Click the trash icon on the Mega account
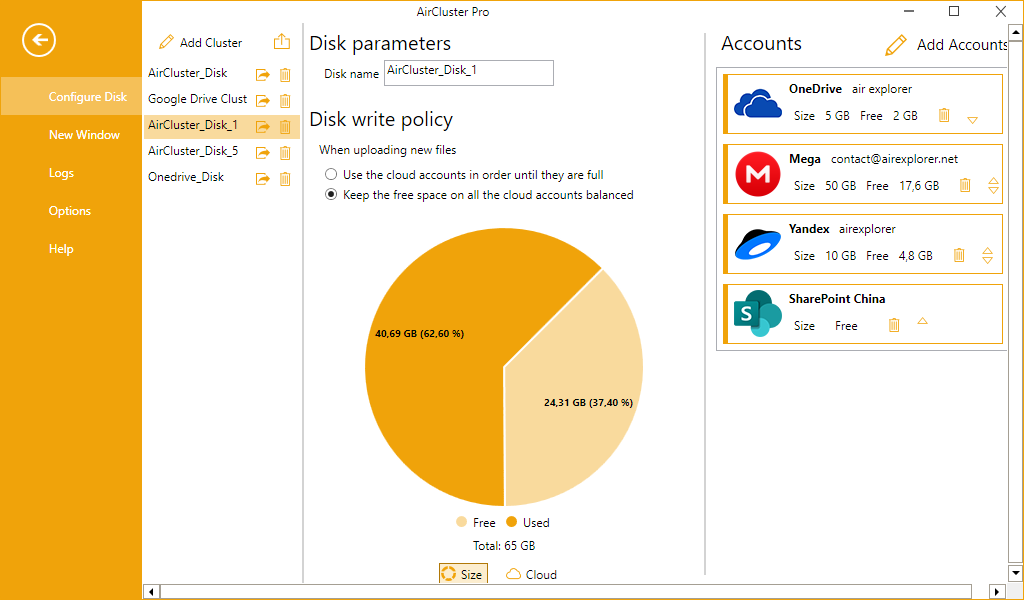 coord(965,185)
